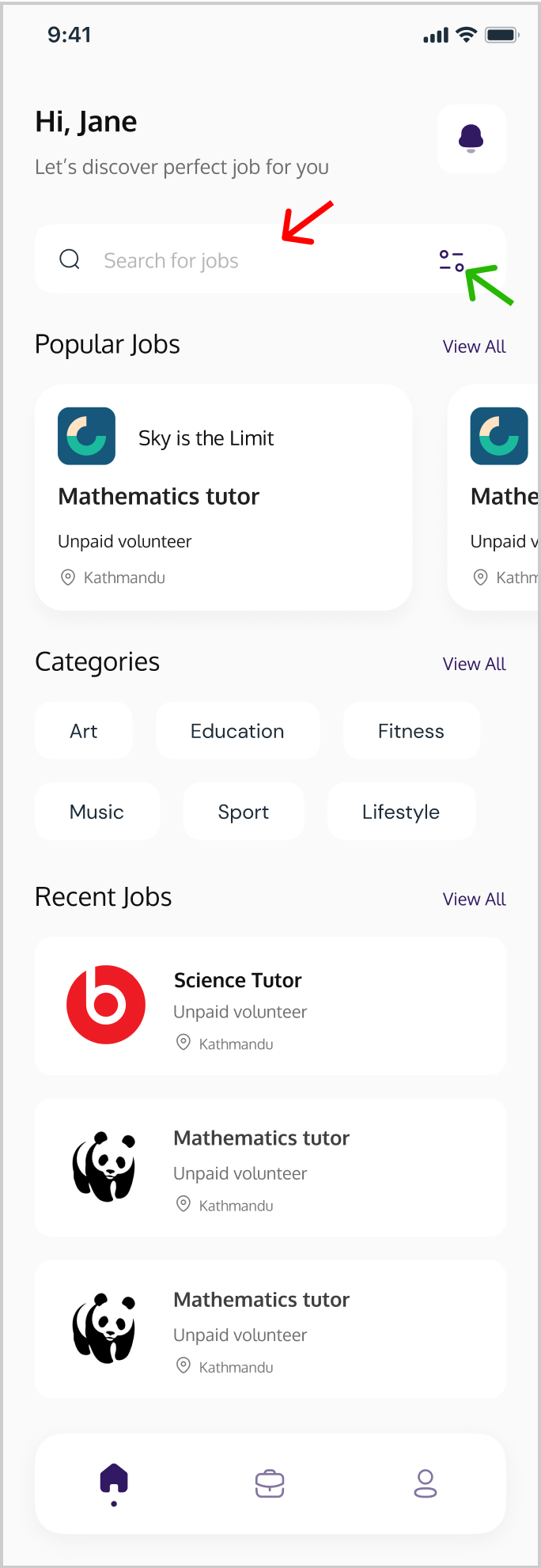Screen dimensions: 541x1568
Task: View All popular jobs
Action: click(474, 347)
